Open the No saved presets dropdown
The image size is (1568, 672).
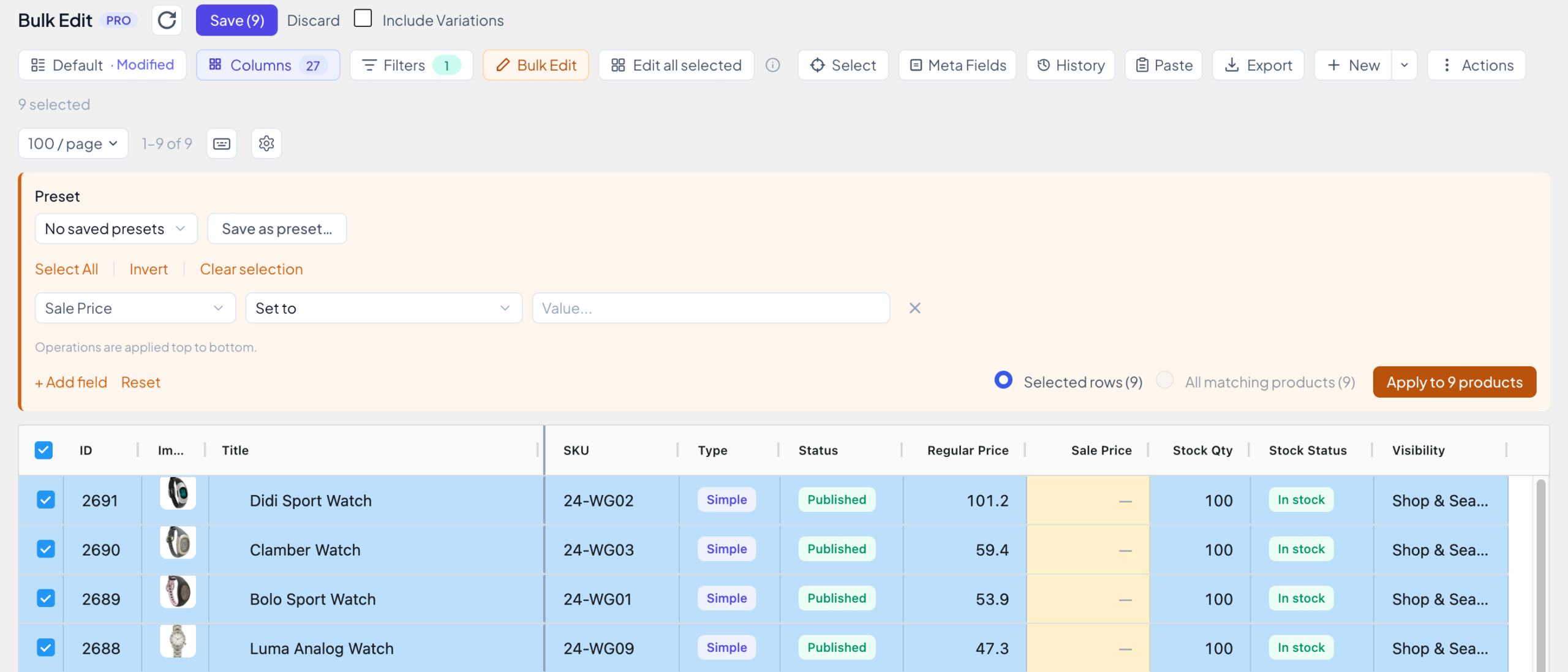[116, 228]
